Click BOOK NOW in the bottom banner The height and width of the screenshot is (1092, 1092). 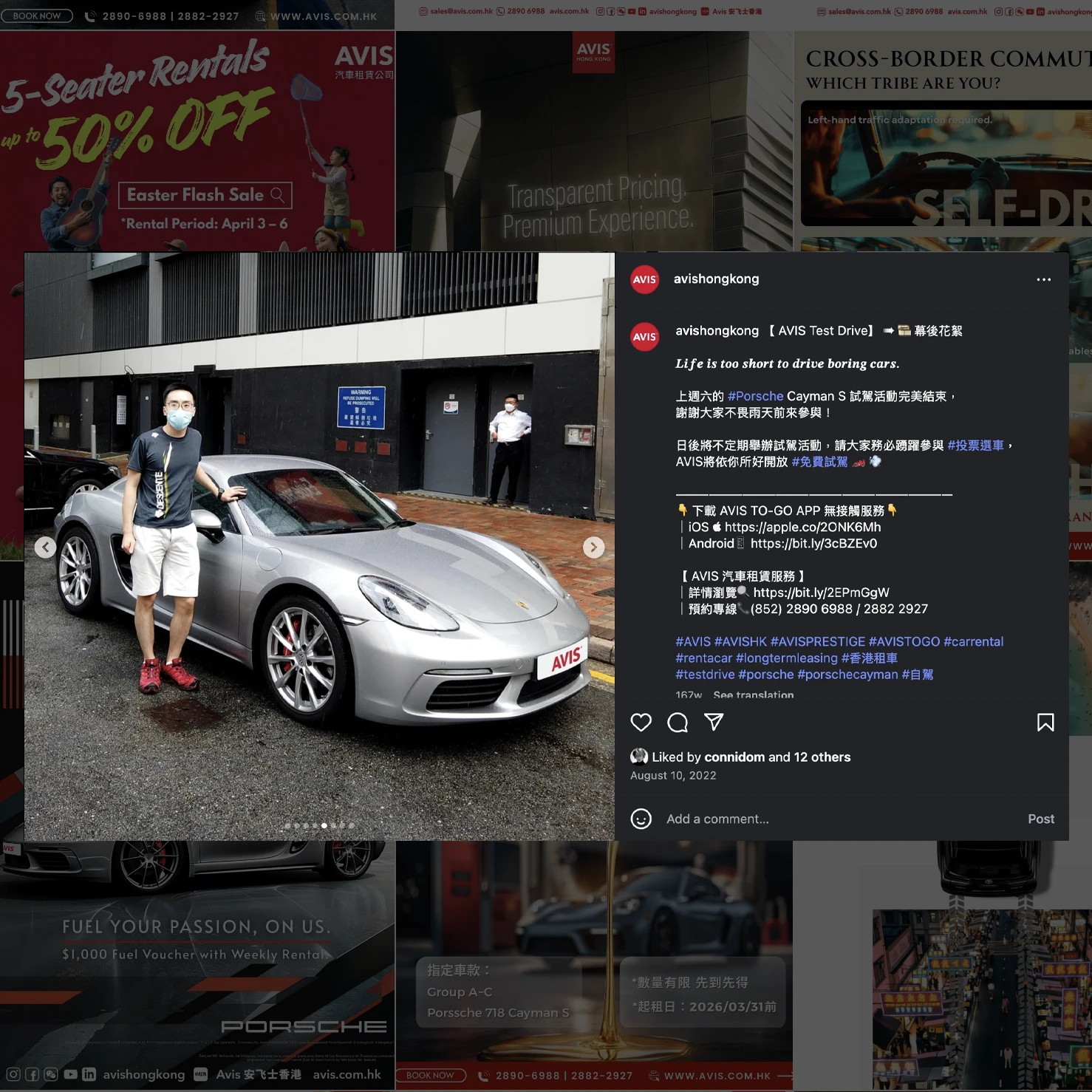(431, 1076)
